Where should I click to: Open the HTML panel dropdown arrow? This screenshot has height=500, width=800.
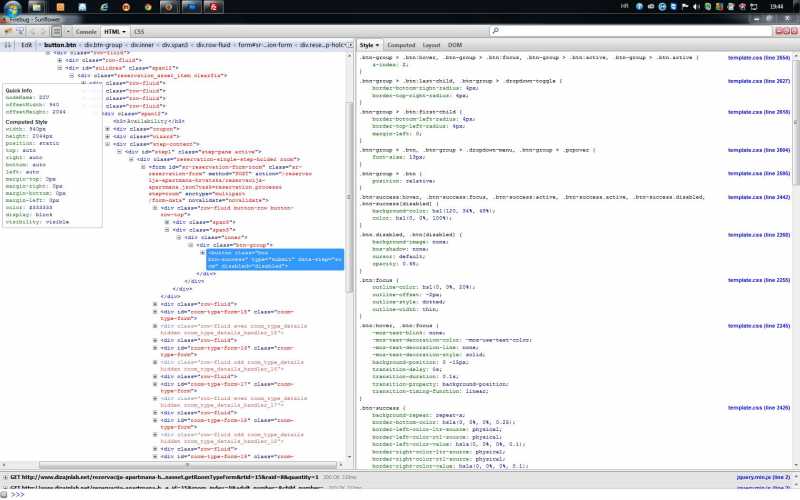coord(125,31)
